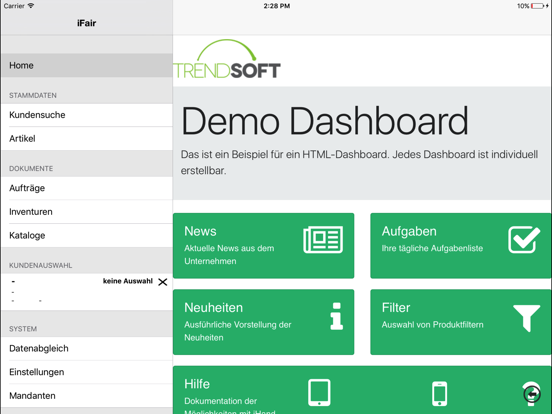Open Einstellungen
The height and width of the screenshot is (414, 552).
[x=87, y=372]
